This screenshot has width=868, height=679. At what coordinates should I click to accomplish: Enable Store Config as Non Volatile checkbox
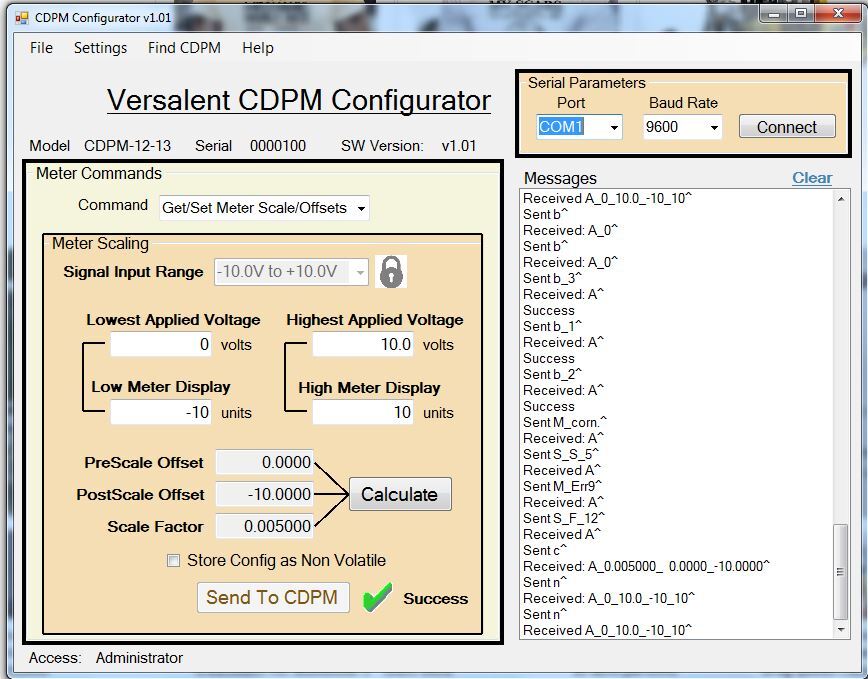(173, 561)
